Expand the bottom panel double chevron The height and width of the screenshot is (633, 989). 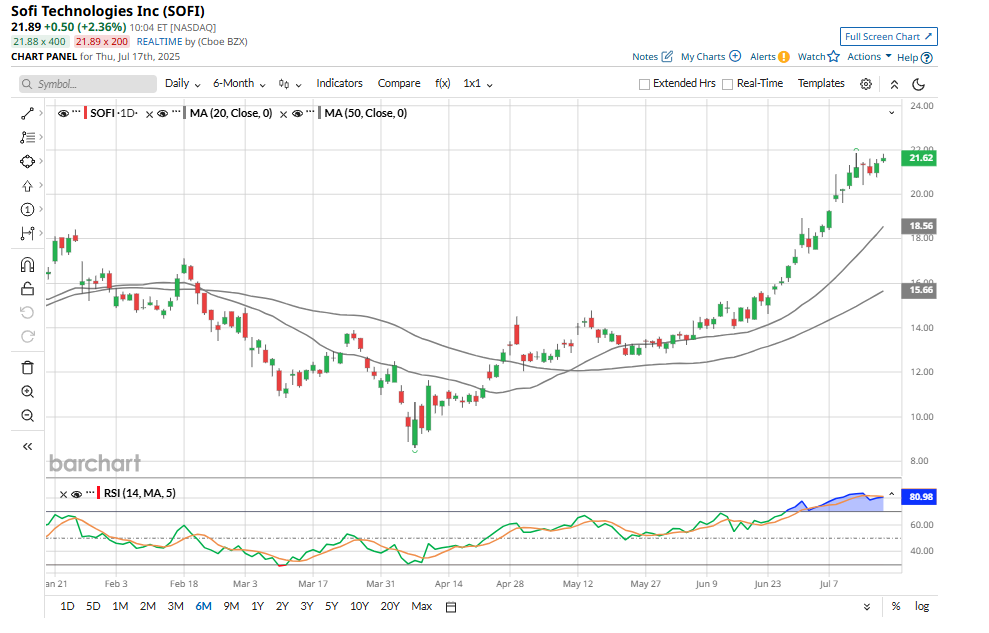click(867, 607)
